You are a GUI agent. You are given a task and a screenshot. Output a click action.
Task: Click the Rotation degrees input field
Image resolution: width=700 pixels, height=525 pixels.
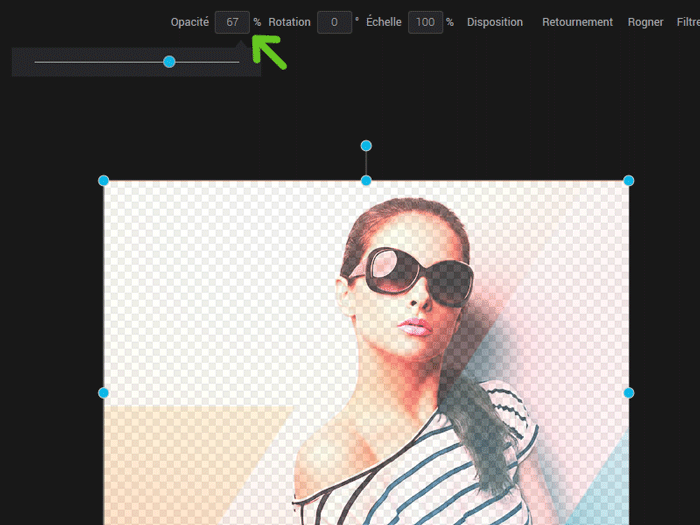click(x=334, y=22)
